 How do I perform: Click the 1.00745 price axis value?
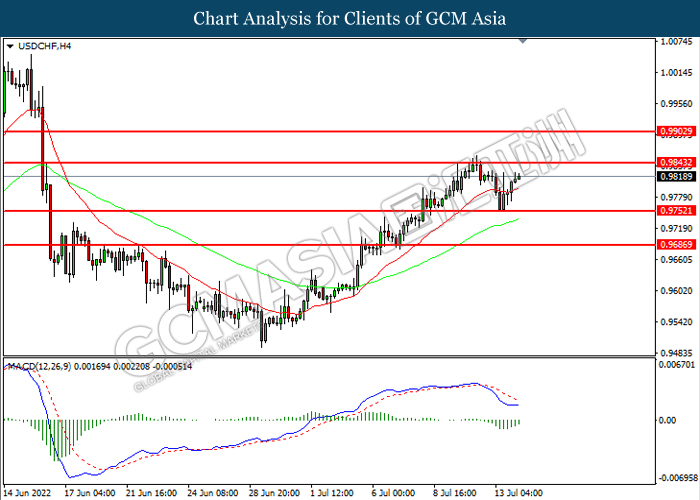[677, 42]
